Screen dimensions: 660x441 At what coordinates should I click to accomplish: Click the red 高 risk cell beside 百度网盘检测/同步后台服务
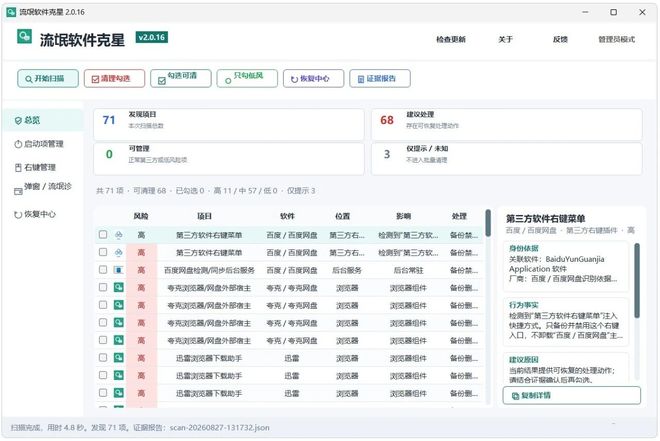point(141,270)
